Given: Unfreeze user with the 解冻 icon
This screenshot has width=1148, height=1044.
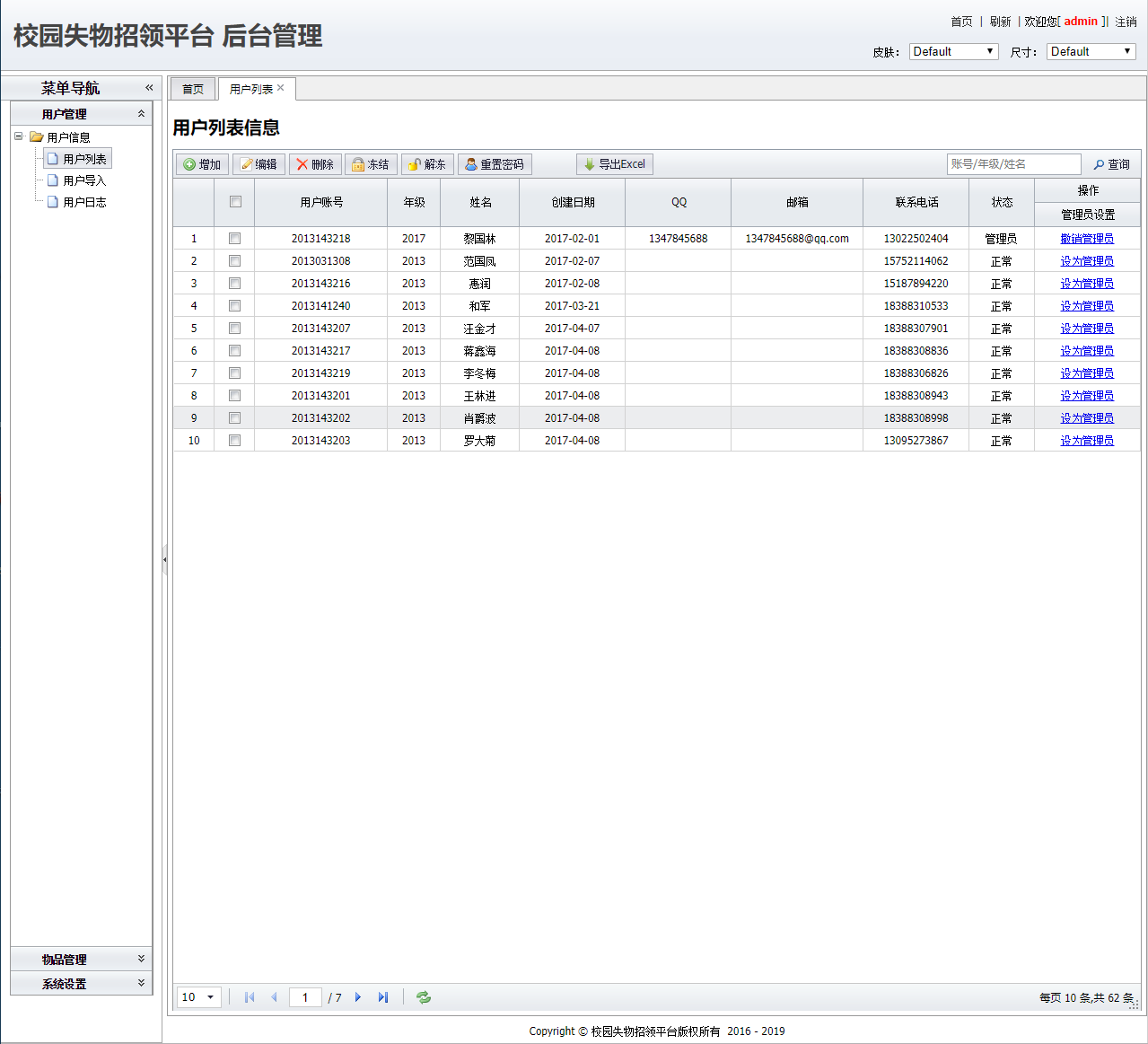Looking at the screenshot, I should [x=415, y=164].
